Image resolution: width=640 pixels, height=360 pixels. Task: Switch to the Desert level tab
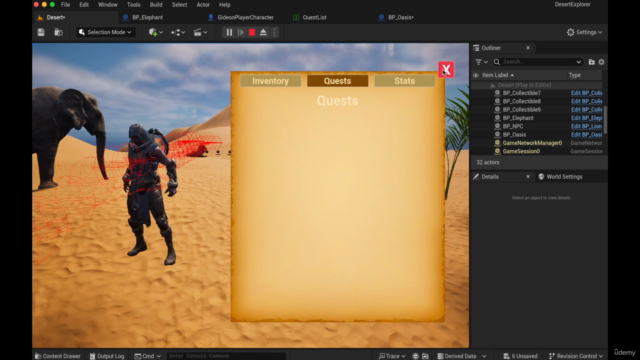pyautogui.click(x=56, y=18)
